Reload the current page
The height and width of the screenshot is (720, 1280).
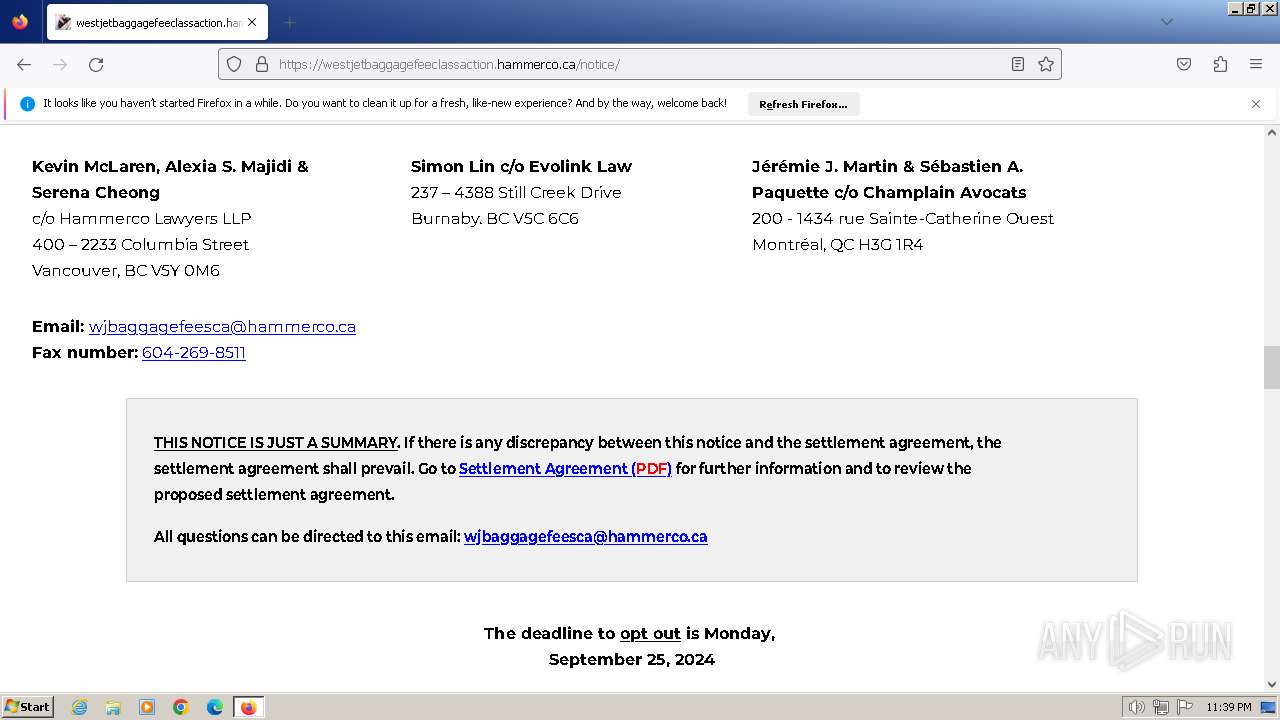96,64
